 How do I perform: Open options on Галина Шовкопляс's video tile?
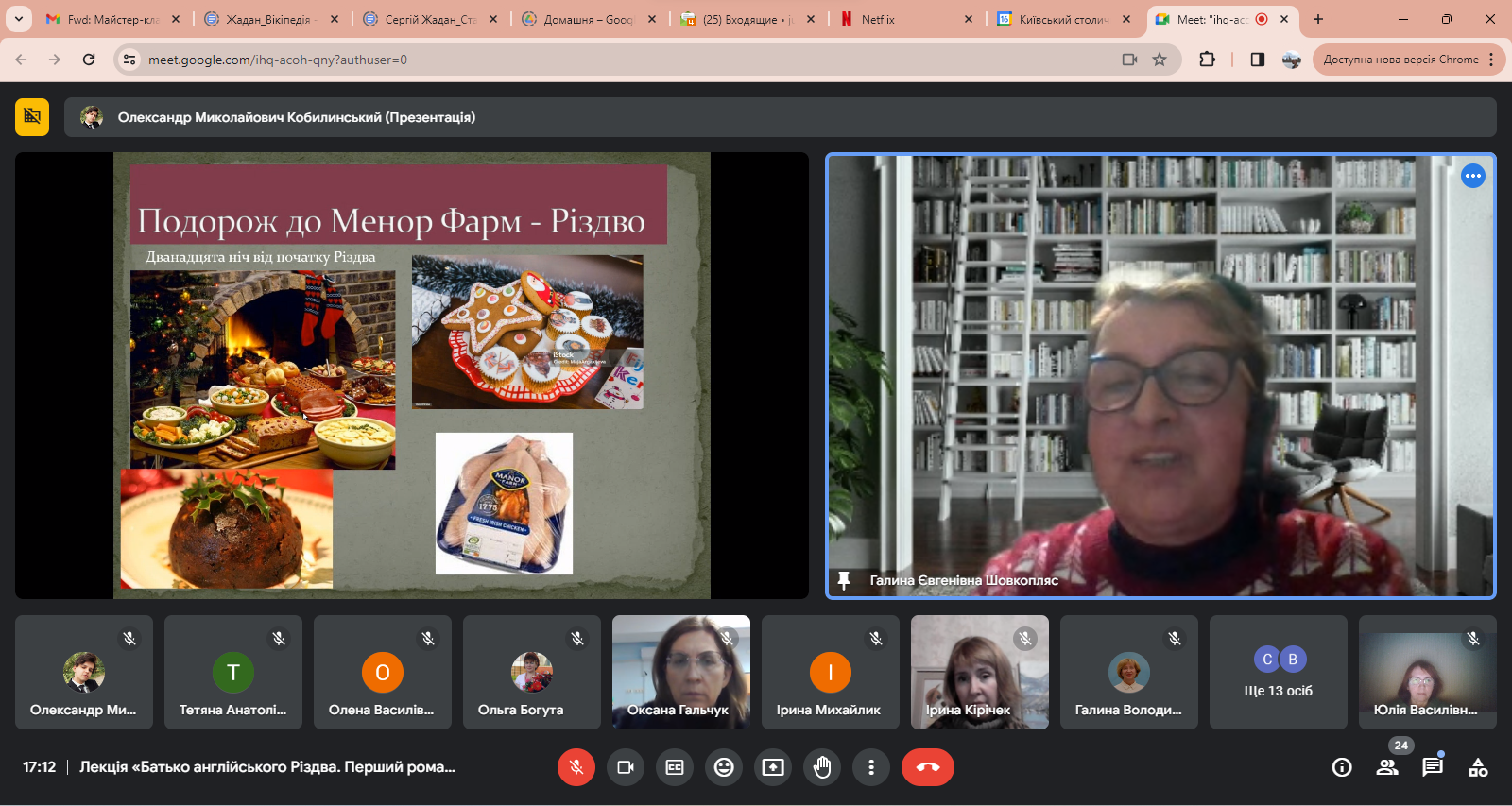[1472, 176]
